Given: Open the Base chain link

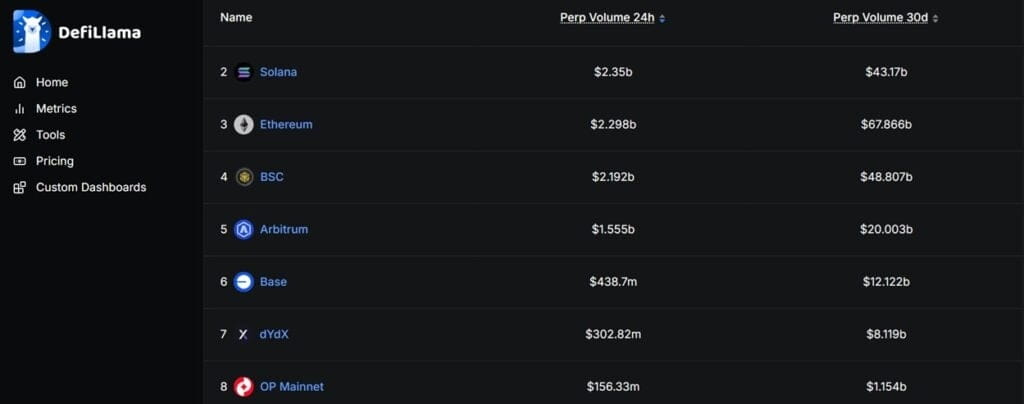Looking at the screenshot, I should click(x=273, y=282).
